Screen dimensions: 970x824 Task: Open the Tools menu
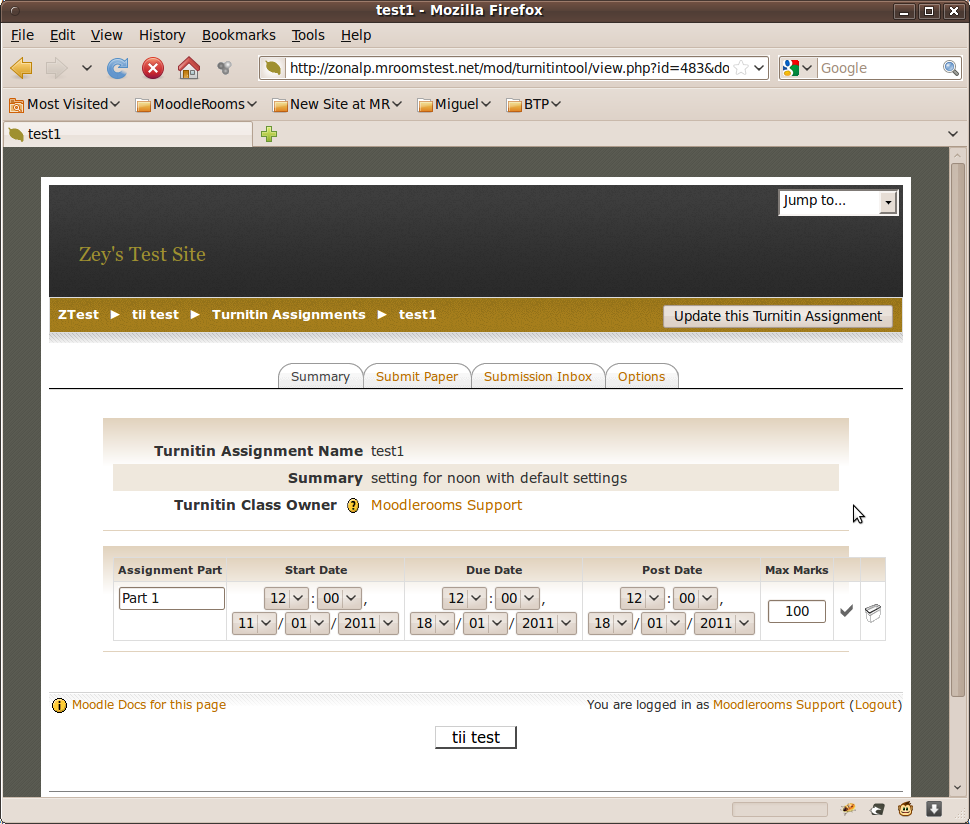(x=308, y=35)
